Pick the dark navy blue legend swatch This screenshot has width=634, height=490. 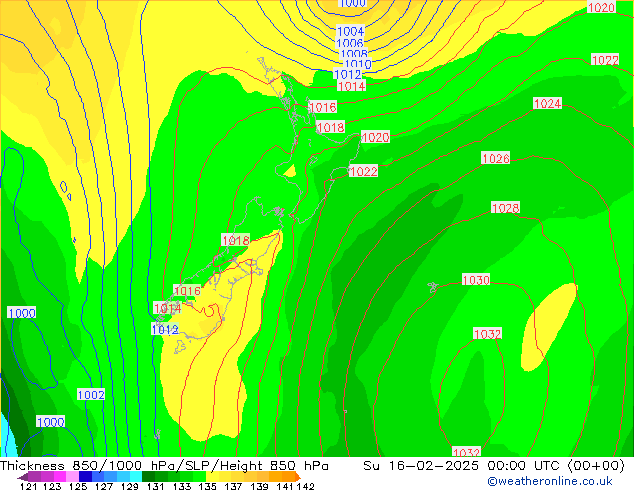pos(84,476)
